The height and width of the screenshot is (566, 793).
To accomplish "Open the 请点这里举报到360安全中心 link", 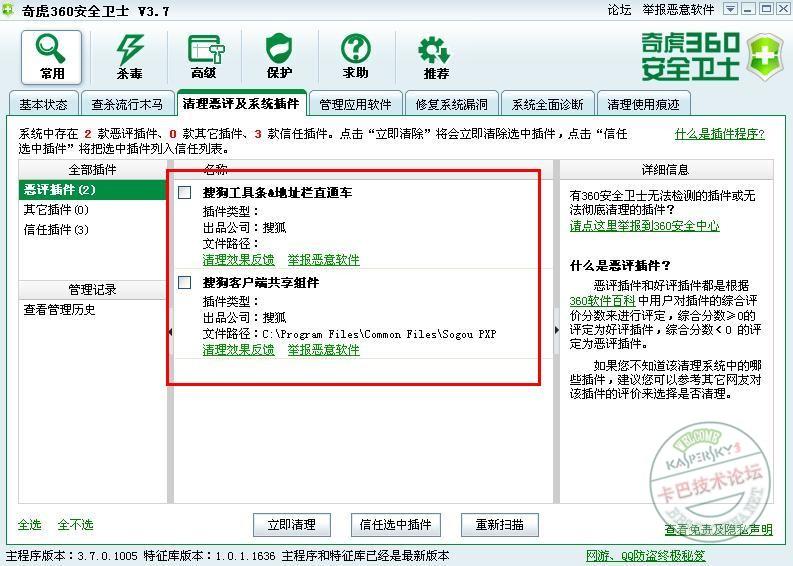I will 644,226.
